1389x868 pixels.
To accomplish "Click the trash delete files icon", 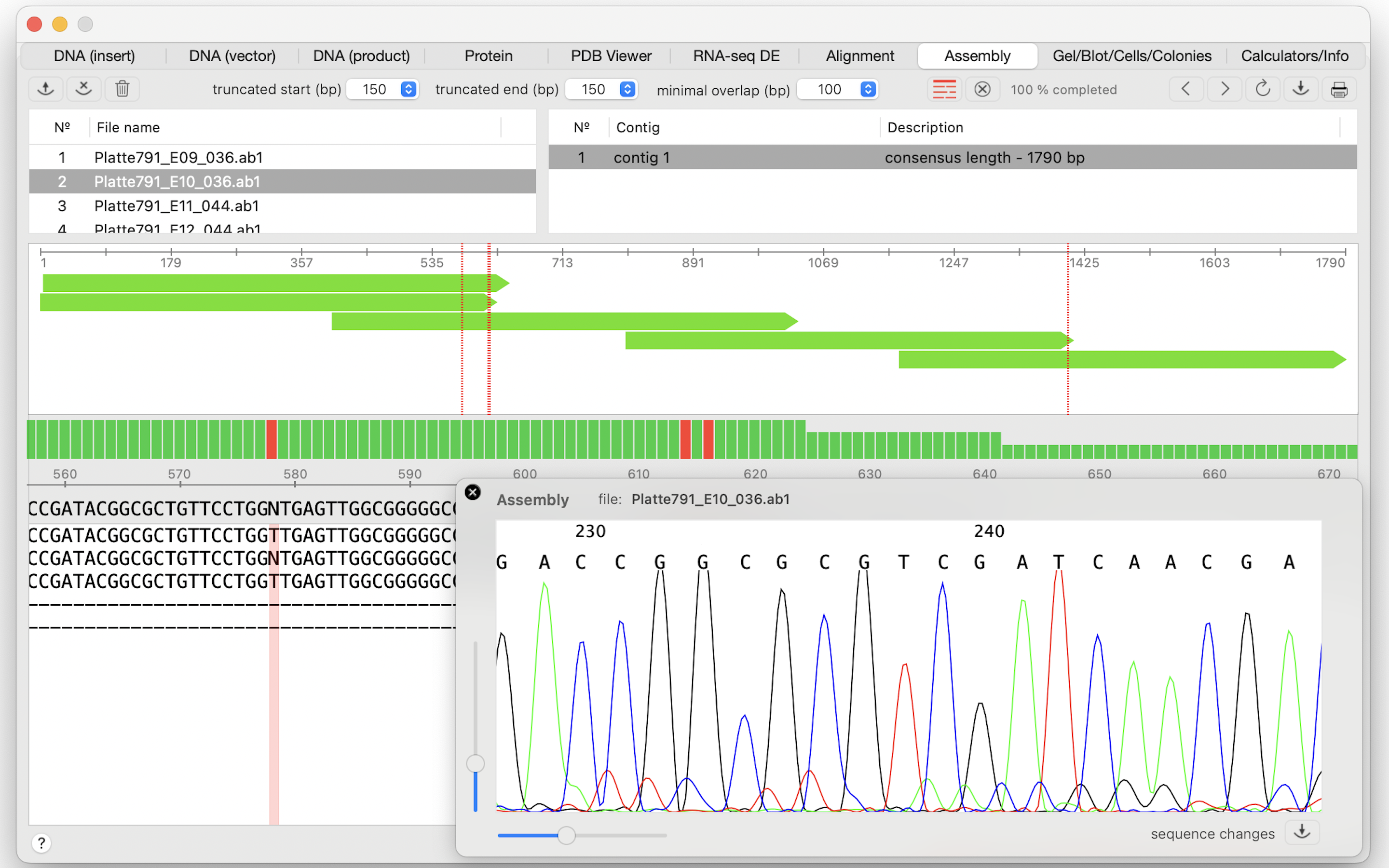I will (x=122, y=89).
